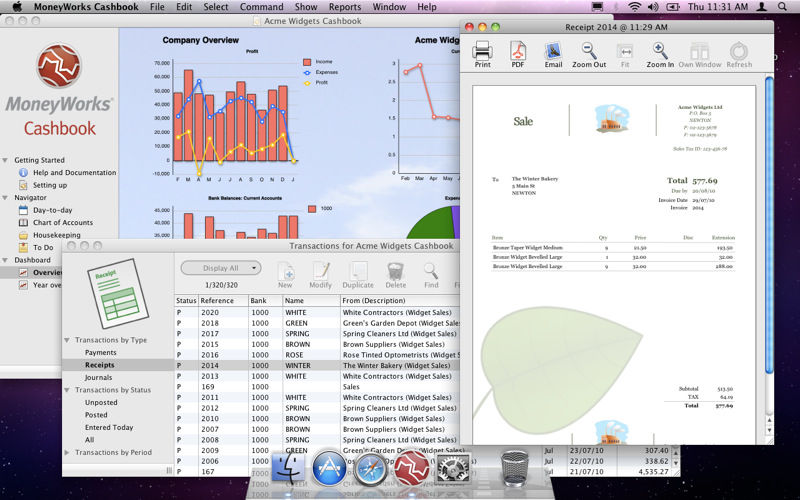Show Posted transactions
This screenshot has width=800, height=500.
click(96, 415)
